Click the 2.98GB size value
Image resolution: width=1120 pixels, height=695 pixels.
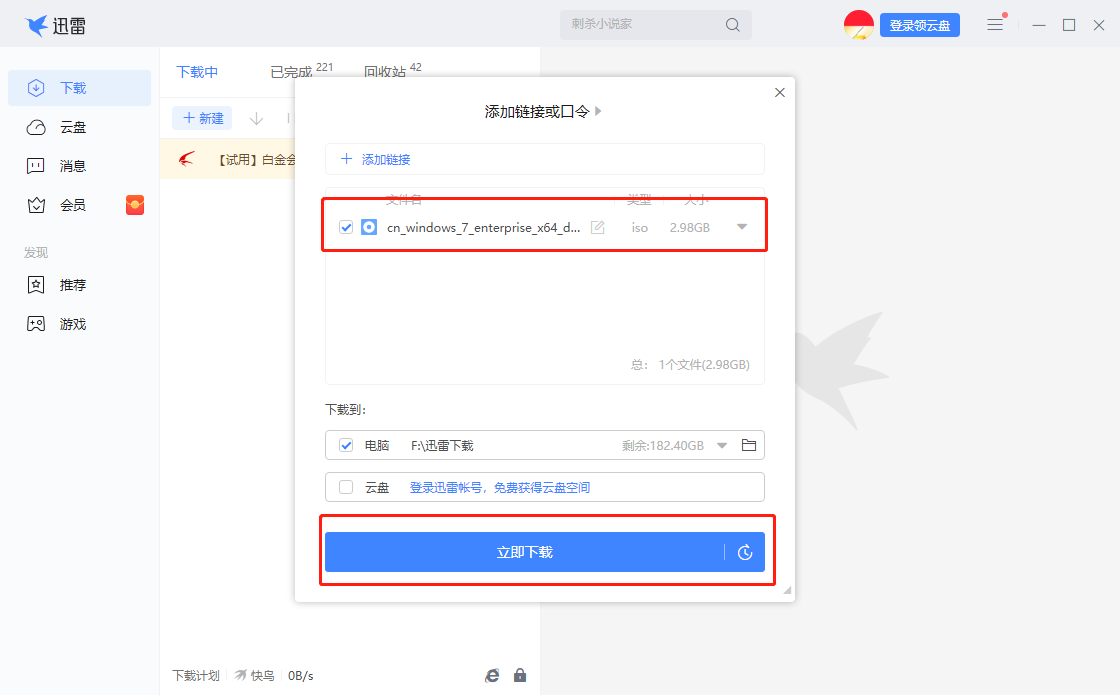[689, 228]
